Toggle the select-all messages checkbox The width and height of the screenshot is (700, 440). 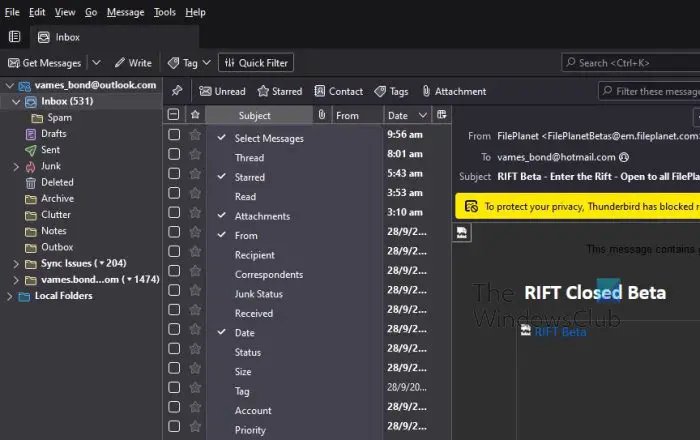click(x=174, y=115)
